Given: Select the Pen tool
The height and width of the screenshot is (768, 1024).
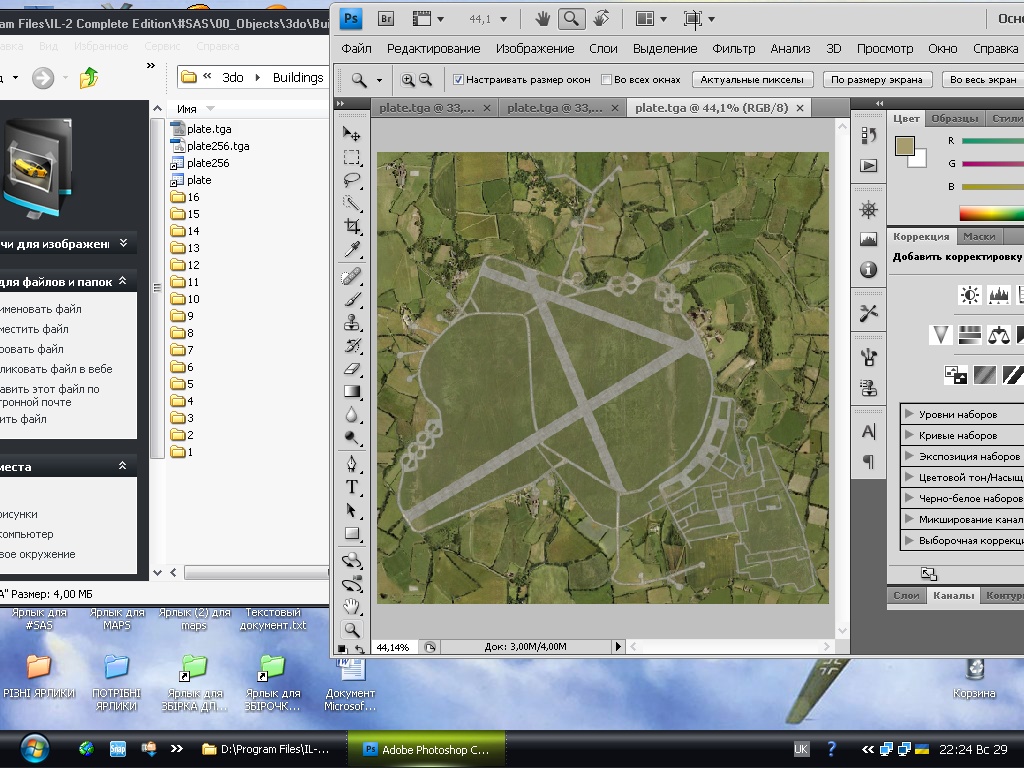Looking at the screenshot, I should [x=352, y=464].
